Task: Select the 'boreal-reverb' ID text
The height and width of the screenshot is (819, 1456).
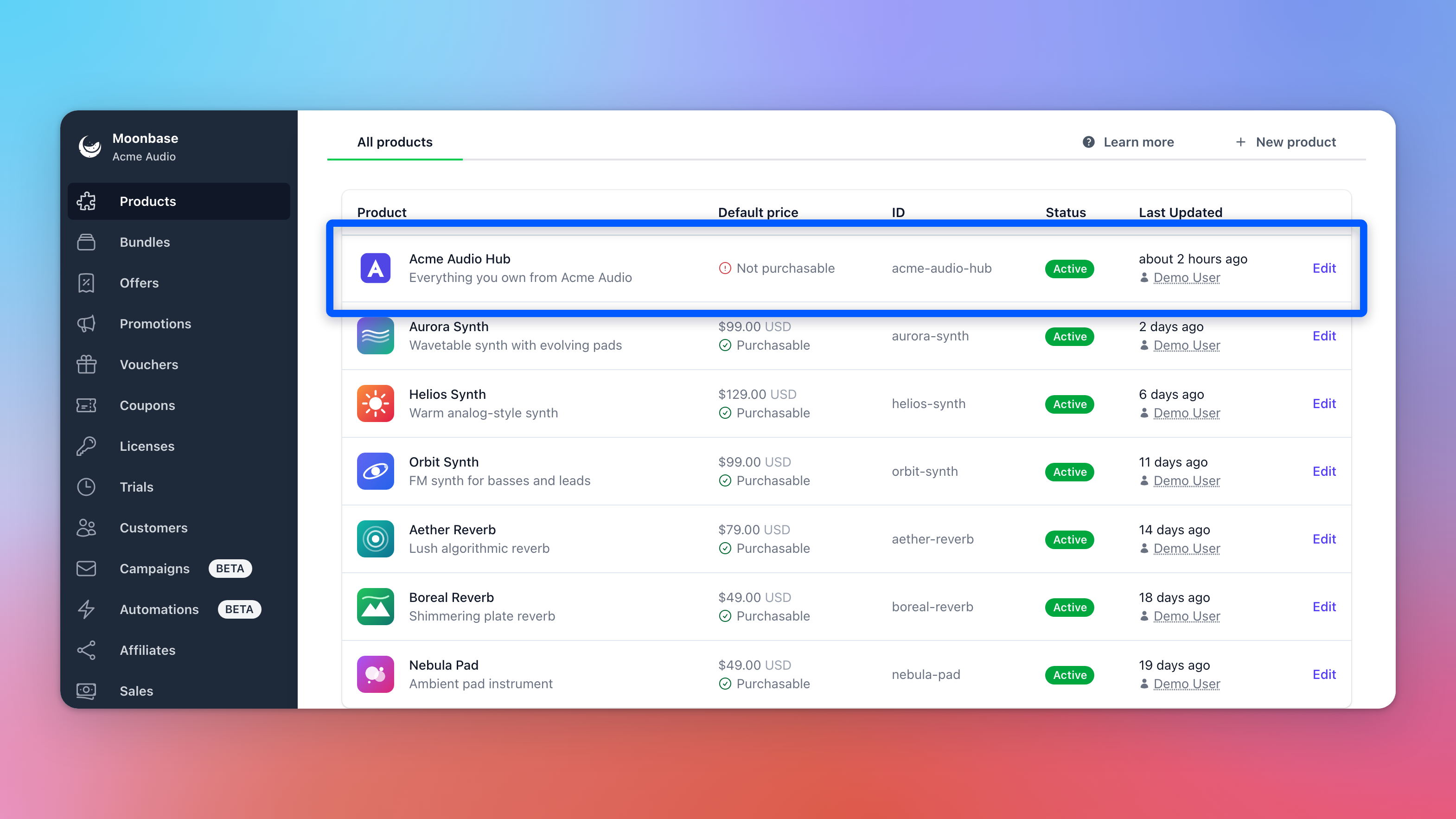Action: 932,607
